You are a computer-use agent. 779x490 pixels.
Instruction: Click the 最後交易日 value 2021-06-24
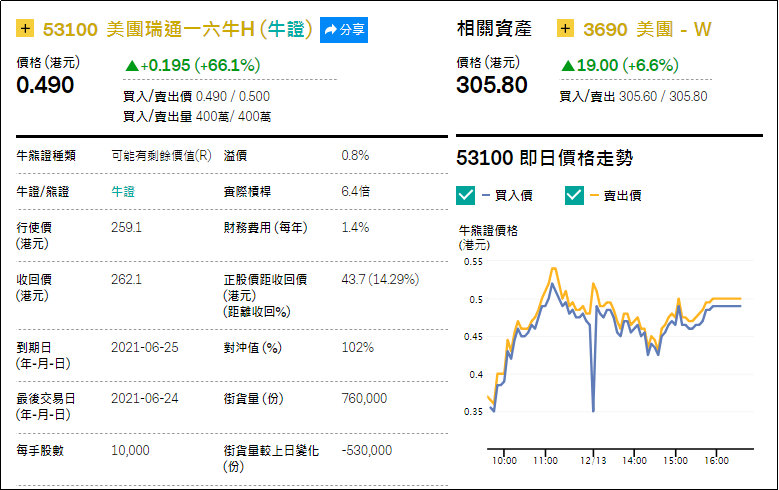[x=145, y=399]
